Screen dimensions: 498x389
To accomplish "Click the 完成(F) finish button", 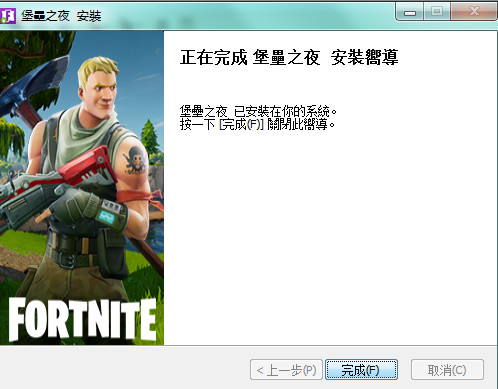I will 361,370.
